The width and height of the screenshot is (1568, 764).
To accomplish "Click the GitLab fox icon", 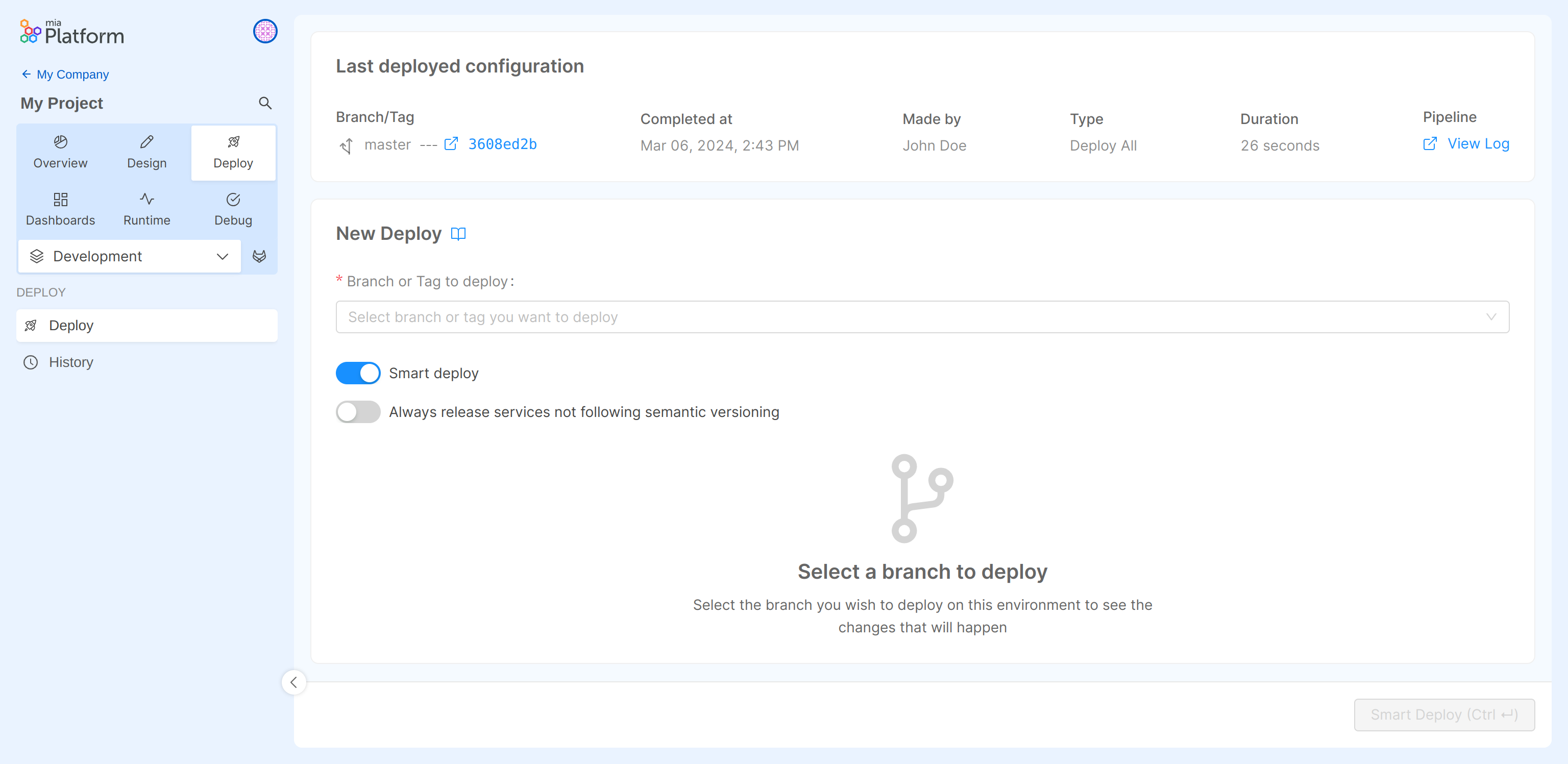I will [259, 256].
